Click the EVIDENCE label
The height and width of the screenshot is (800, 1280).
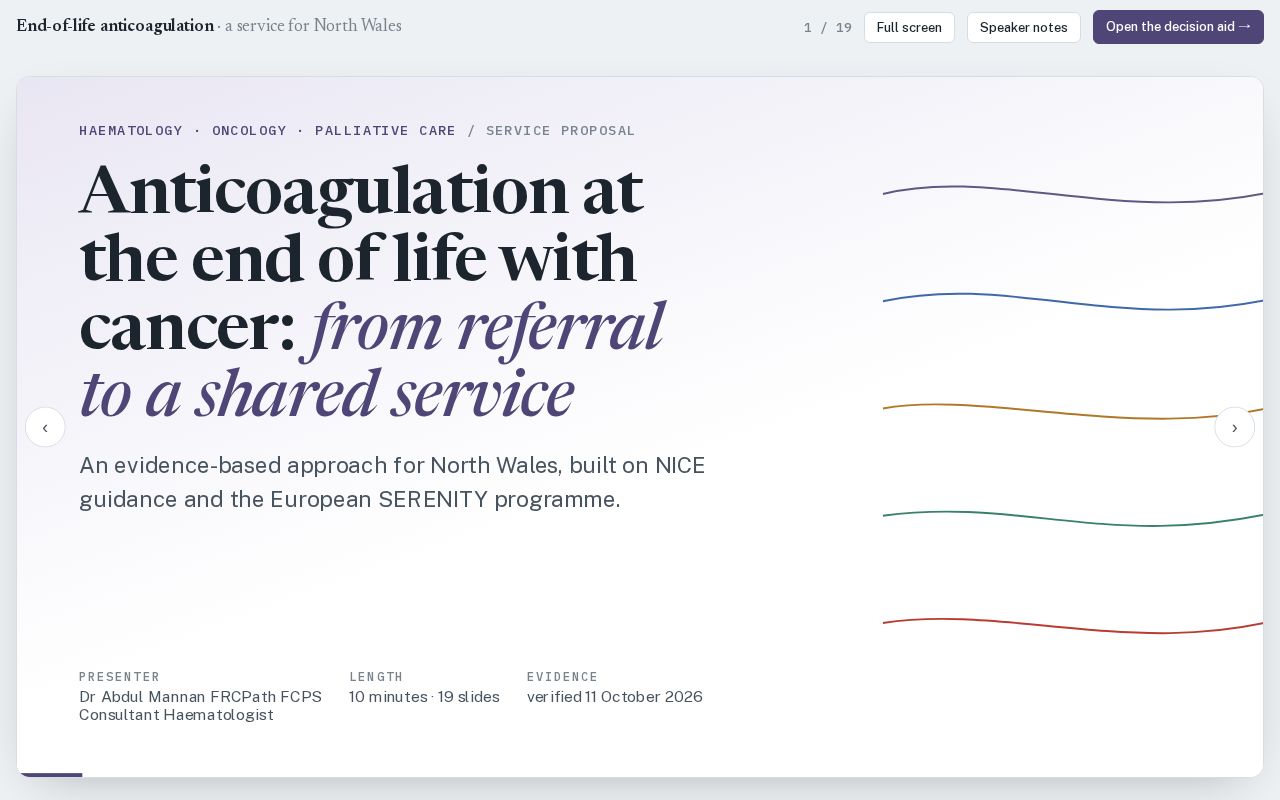point(562,677)
